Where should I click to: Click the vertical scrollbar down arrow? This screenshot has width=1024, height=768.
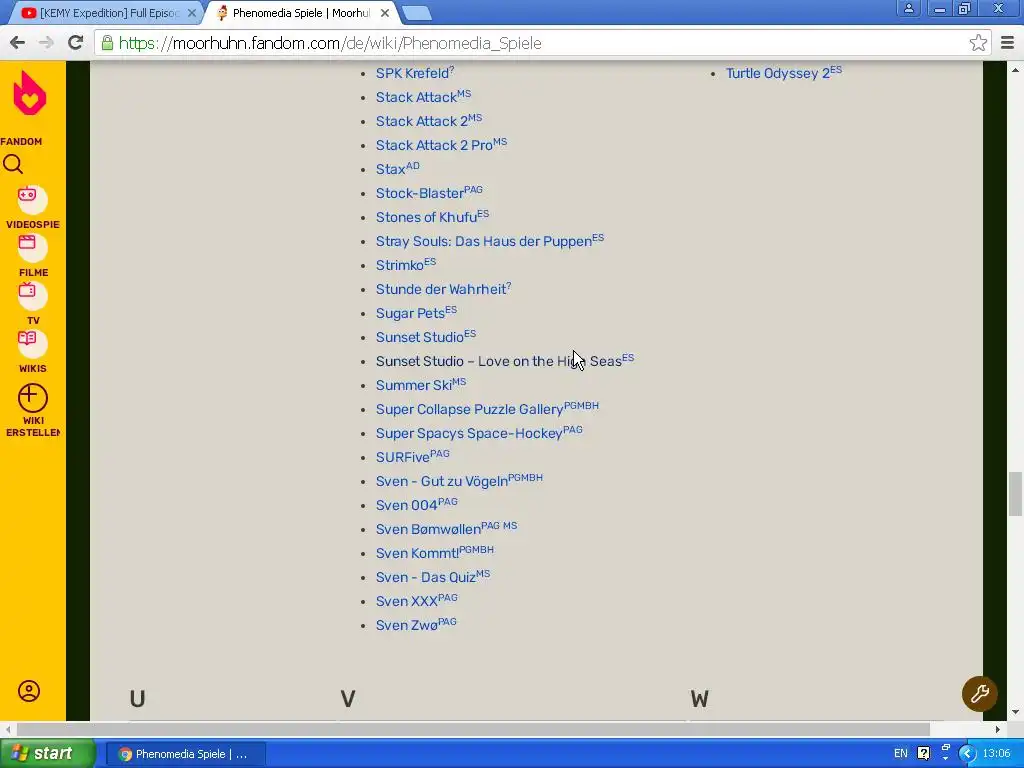pyautogui.click(x=1015, y=712)
